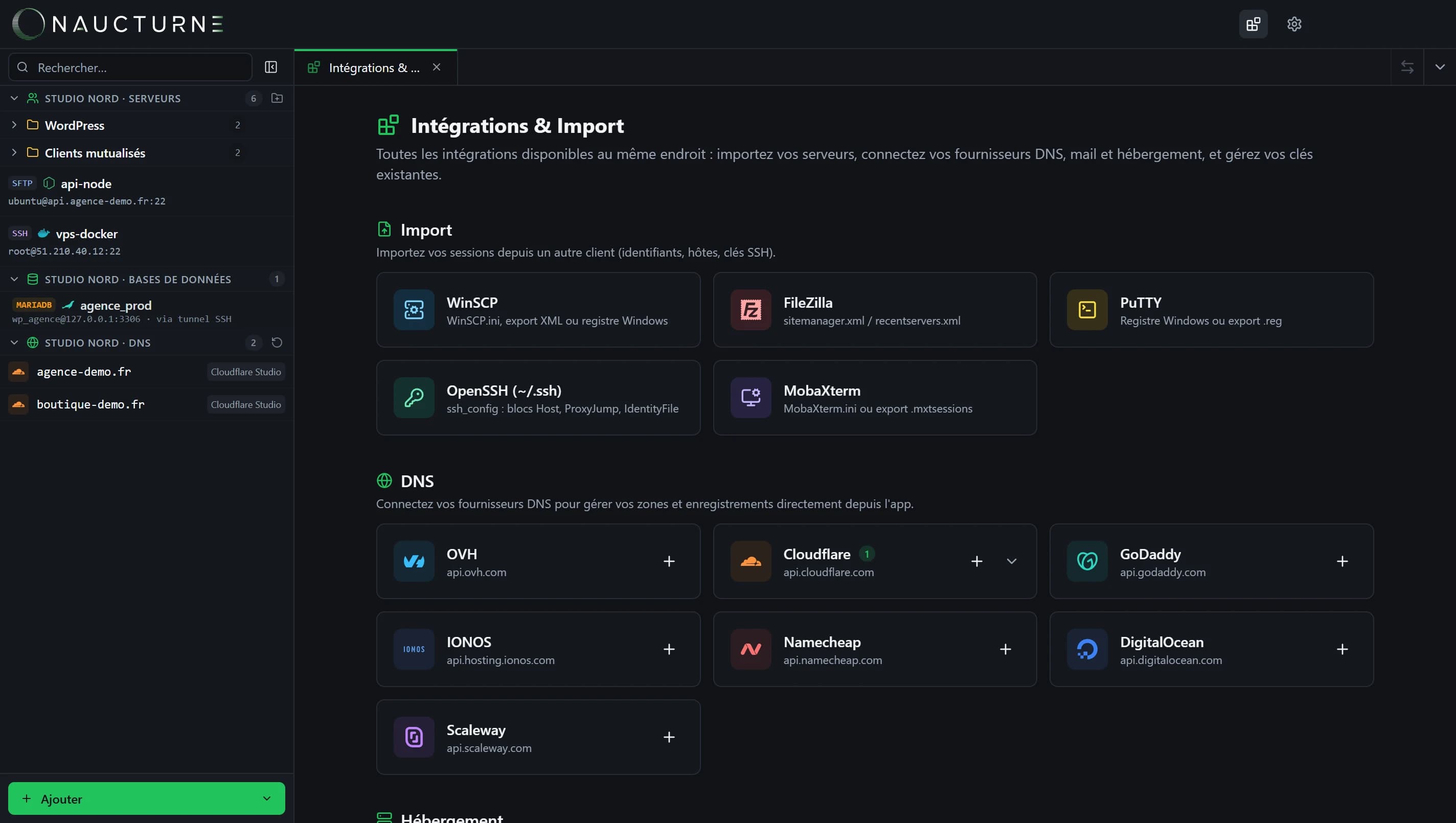The width and height of the screenshot is (1456, 823).
Task: Click the Cloudflare Studio tag on boutique-demo.fr
Action: click(246, 405)
